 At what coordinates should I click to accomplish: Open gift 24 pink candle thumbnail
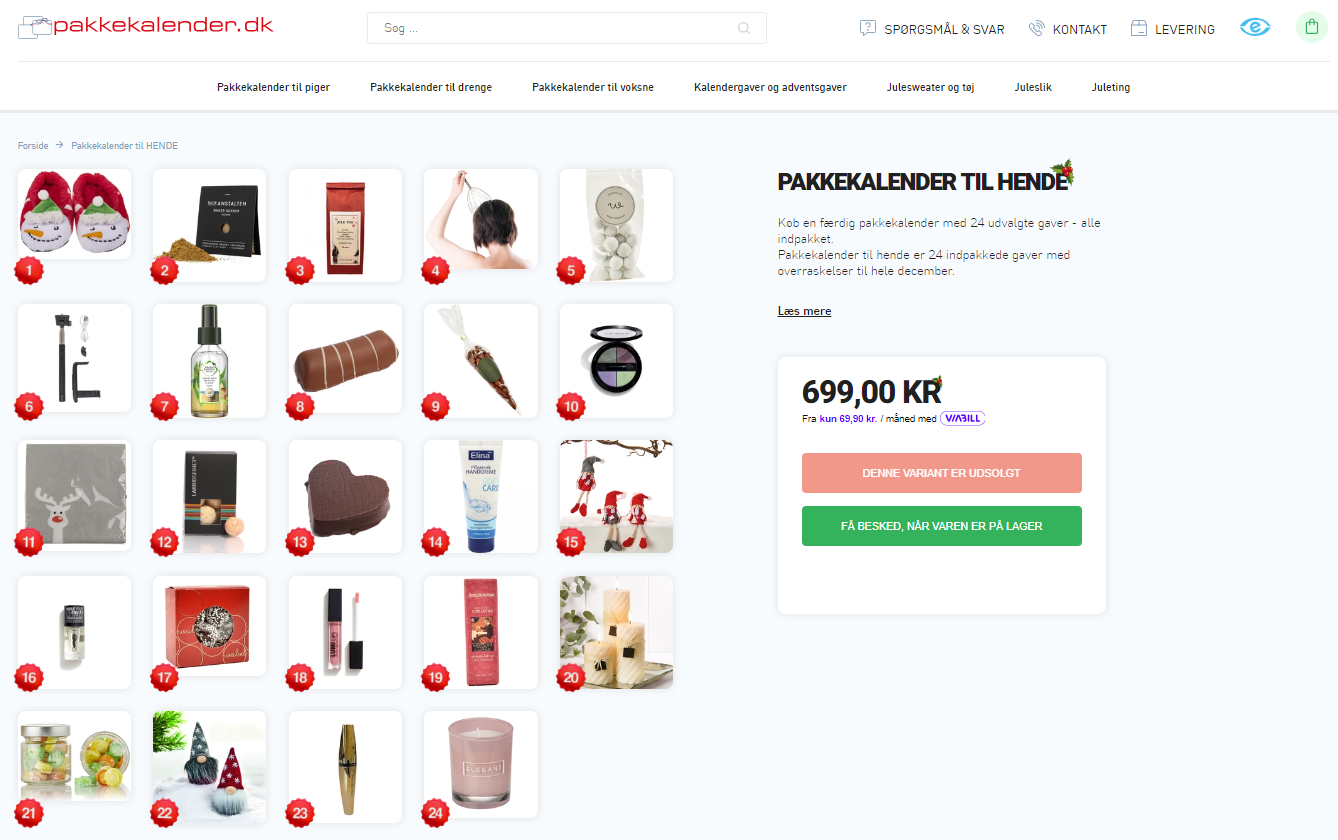click(481, 764)
